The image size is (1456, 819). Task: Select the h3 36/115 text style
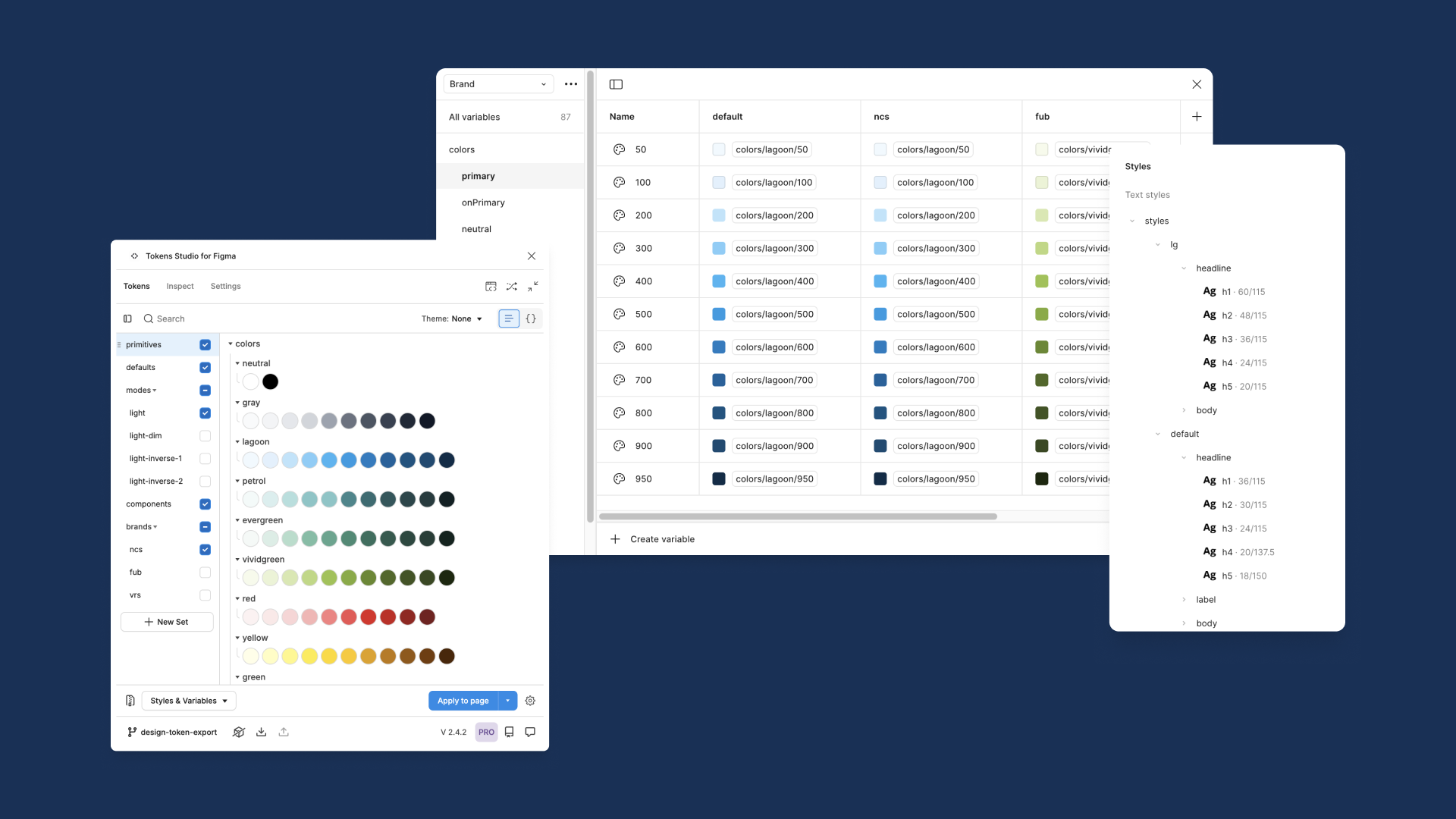point(1235,339)
